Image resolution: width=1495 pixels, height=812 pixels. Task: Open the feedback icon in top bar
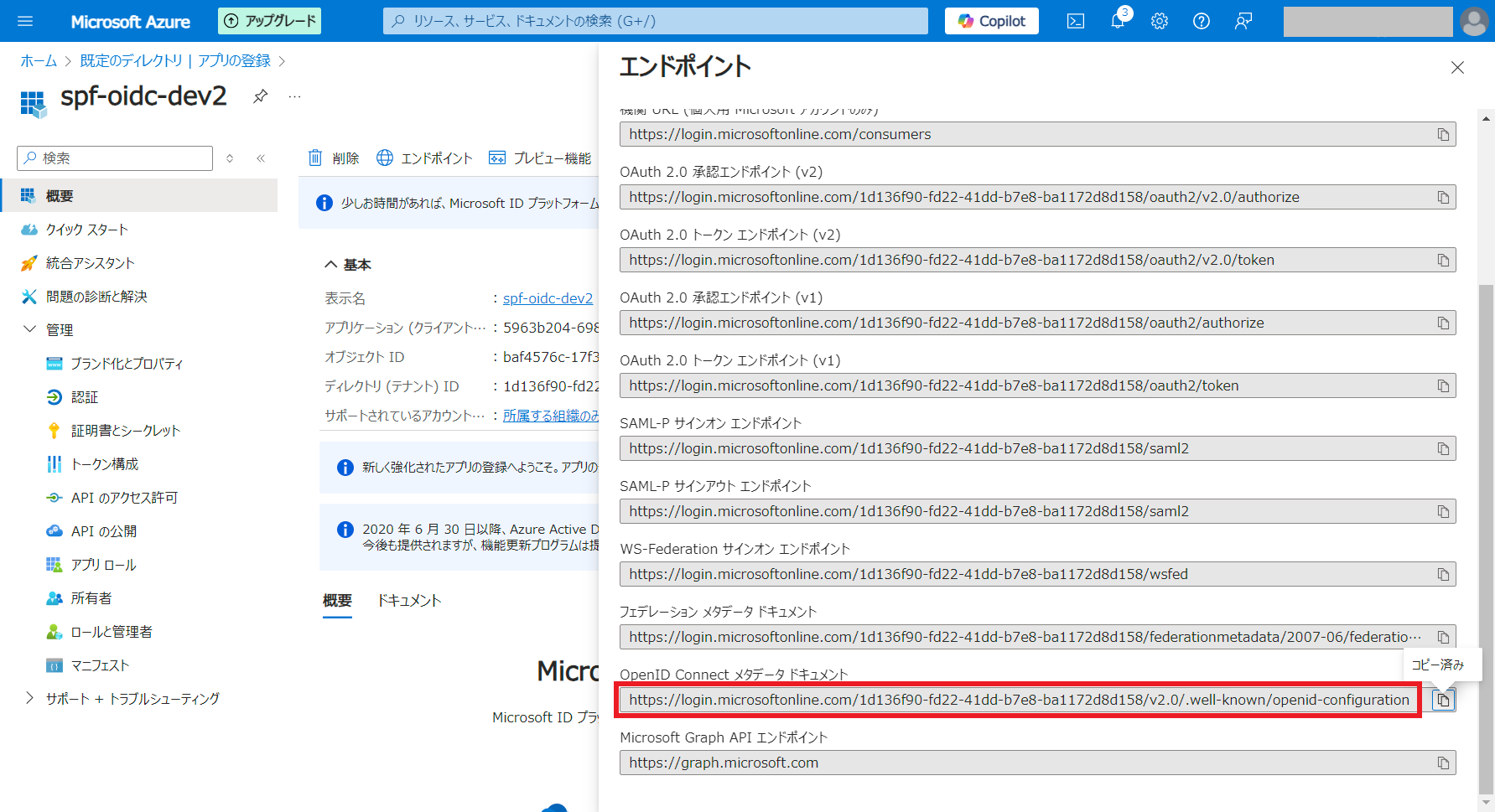pyautogui.click(x=1243, y=21)
